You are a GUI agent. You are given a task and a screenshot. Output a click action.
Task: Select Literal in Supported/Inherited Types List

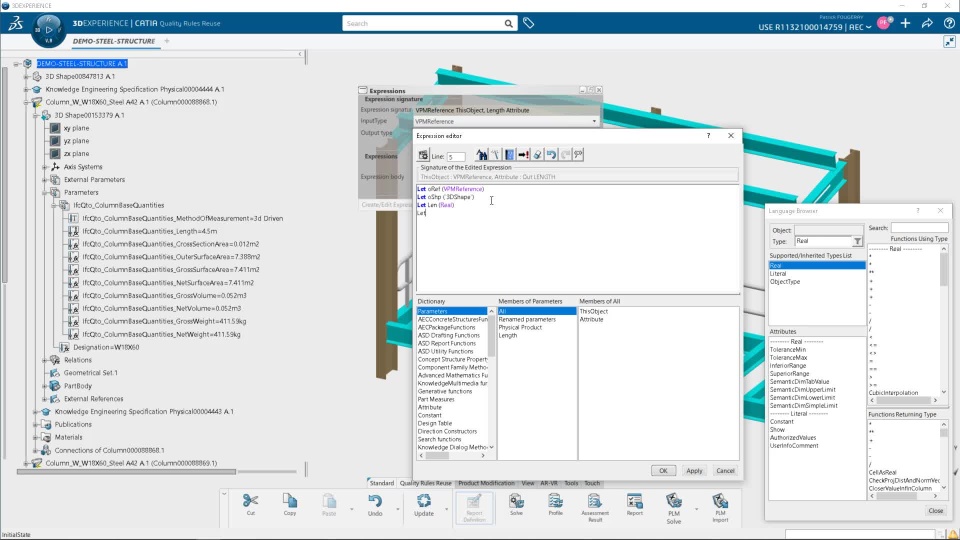778,274
